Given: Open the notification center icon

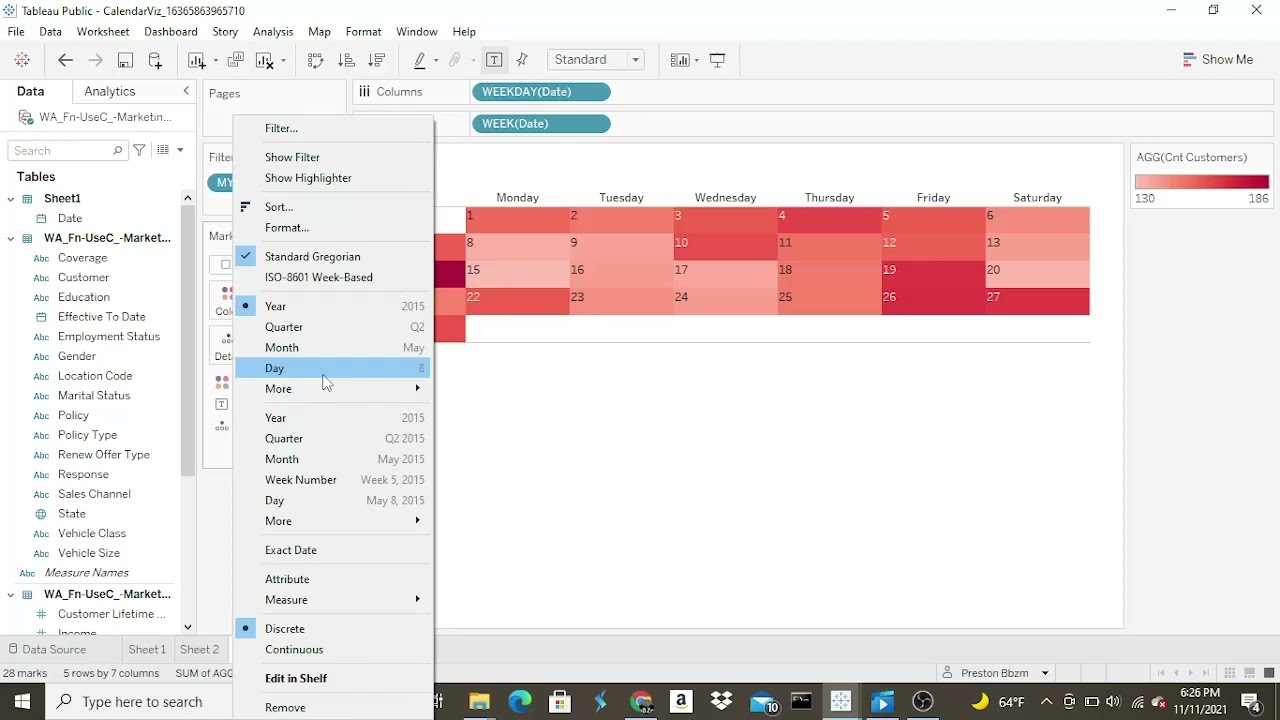Looking at the screenshot, I should click(1250, 702).
